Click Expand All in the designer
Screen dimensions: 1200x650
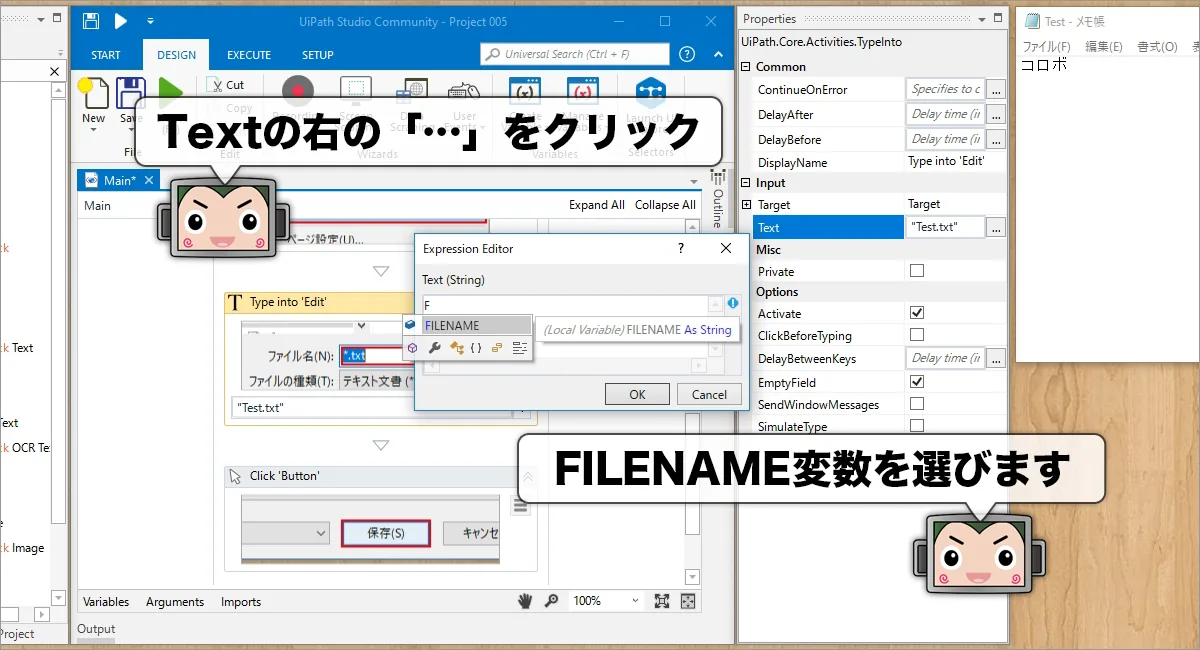pyautogui.click(x=597, y=205)
